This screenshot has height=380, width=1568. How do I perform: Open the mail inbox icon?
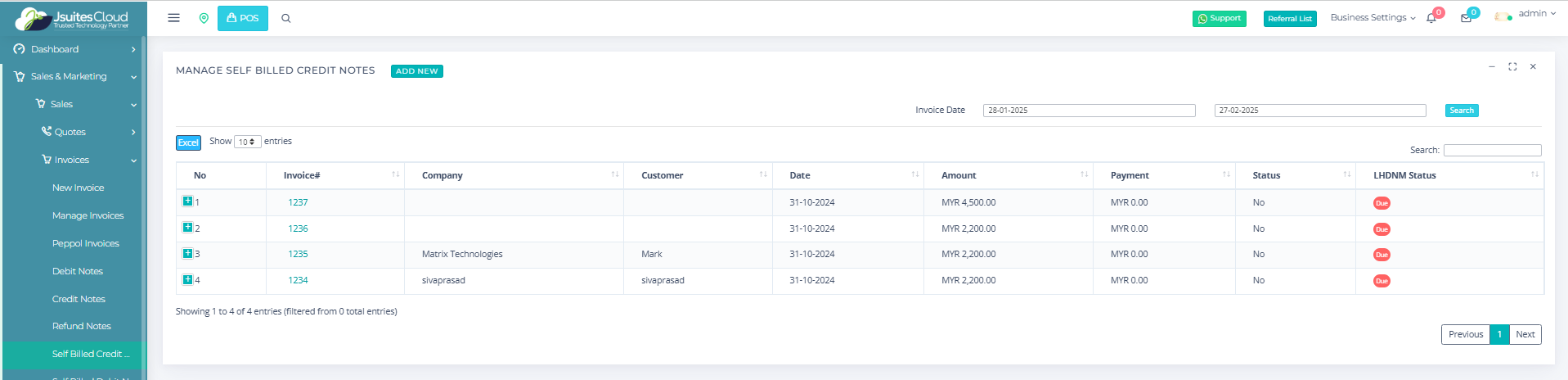tap(1466, 18)
